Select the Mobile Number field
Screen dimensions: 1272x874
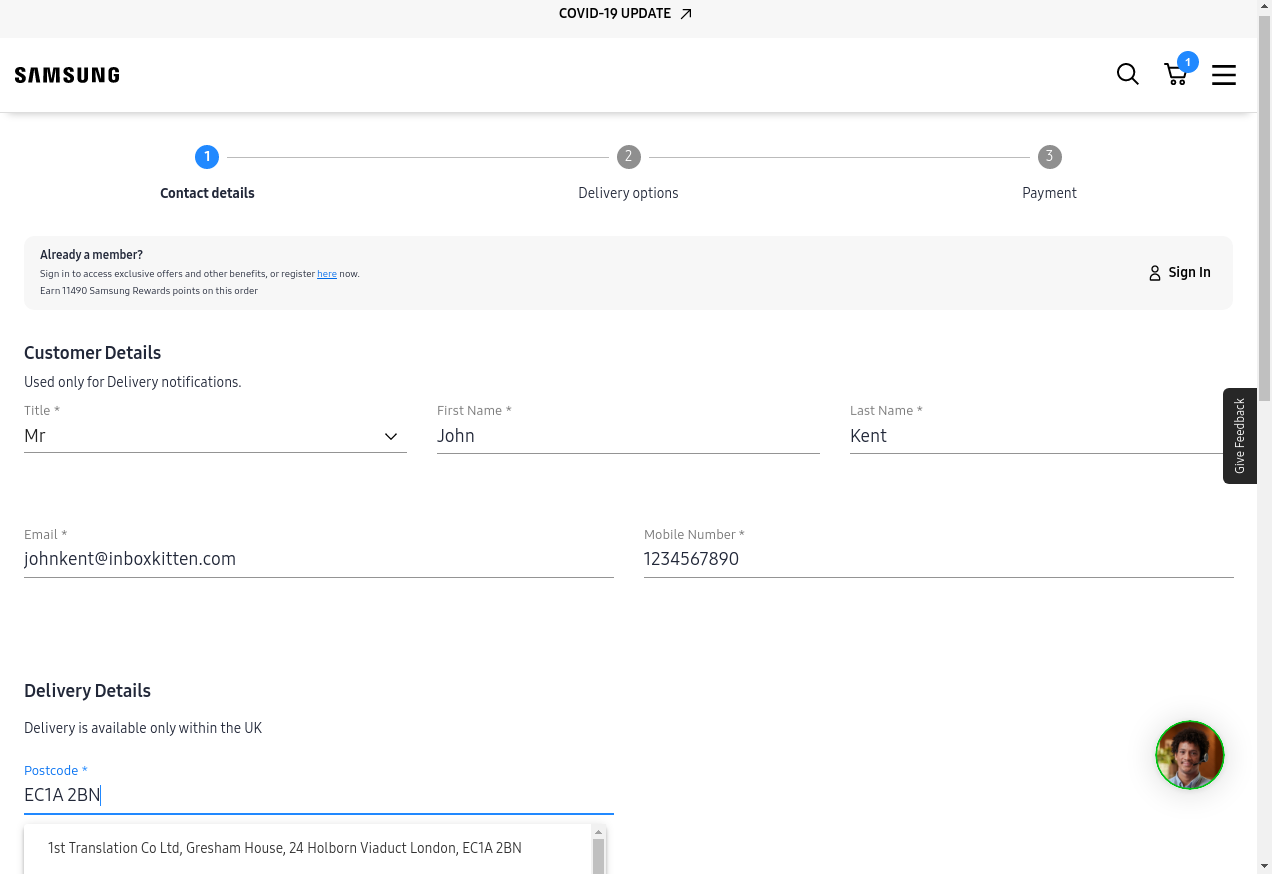point(938,559)
